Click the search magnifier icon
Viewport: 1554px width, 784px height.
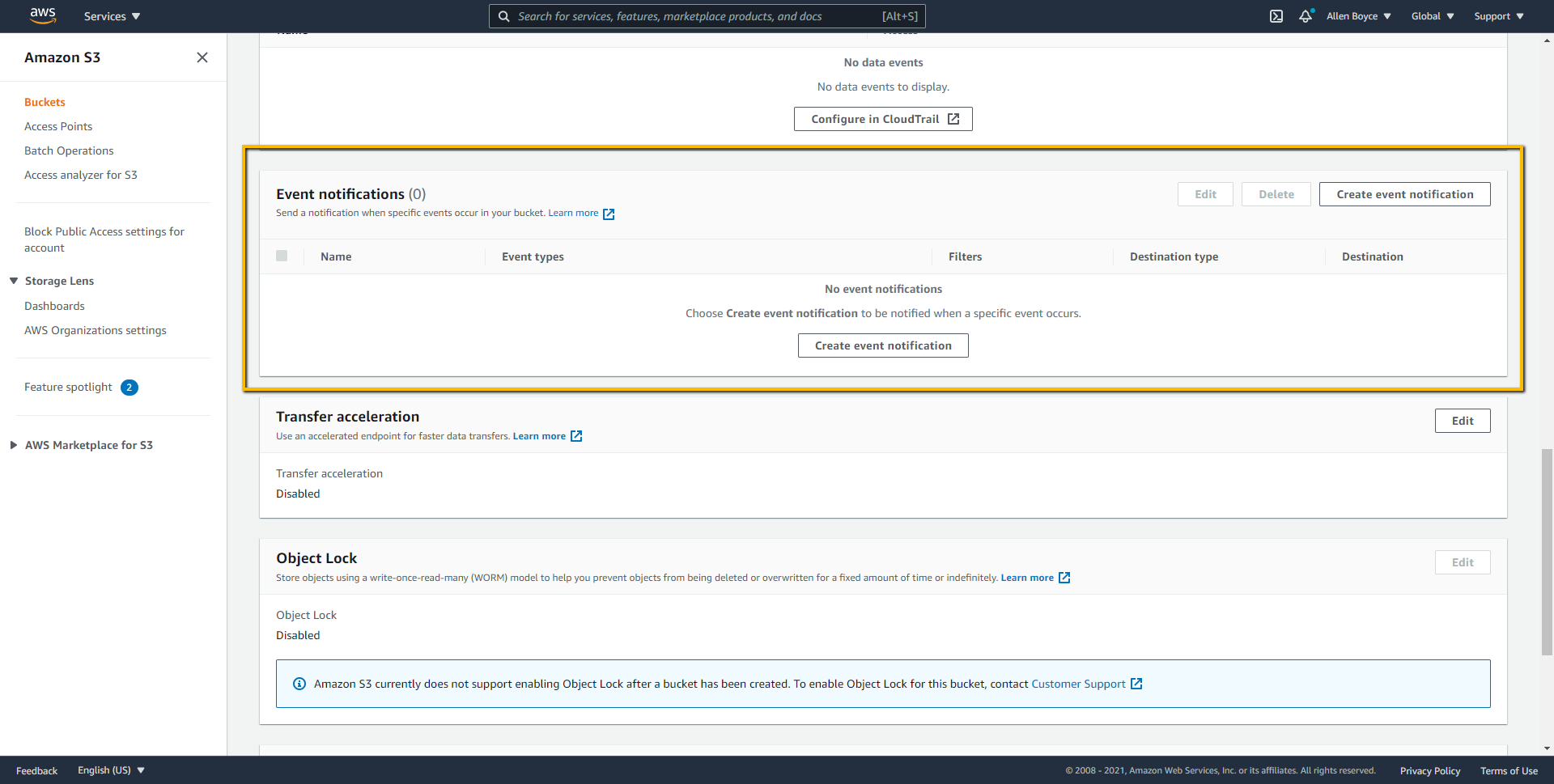pos(504,16)
